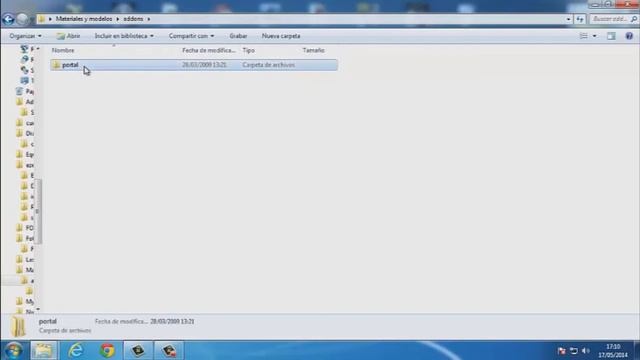Screen dimensions: 640x360
Task: Launch Google Chrome from taskbar
Action: 107,350
